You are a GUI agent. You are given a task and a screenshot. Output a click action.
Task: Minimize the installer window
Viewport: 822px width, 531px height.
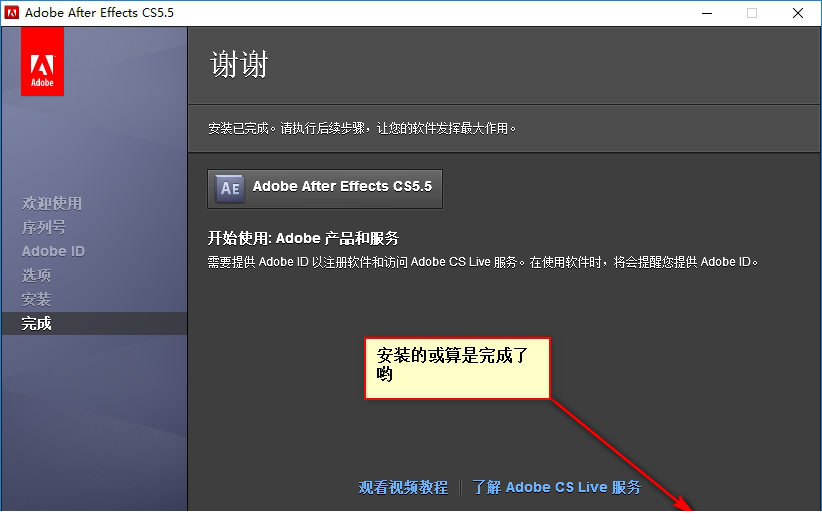tap(707, 13)
